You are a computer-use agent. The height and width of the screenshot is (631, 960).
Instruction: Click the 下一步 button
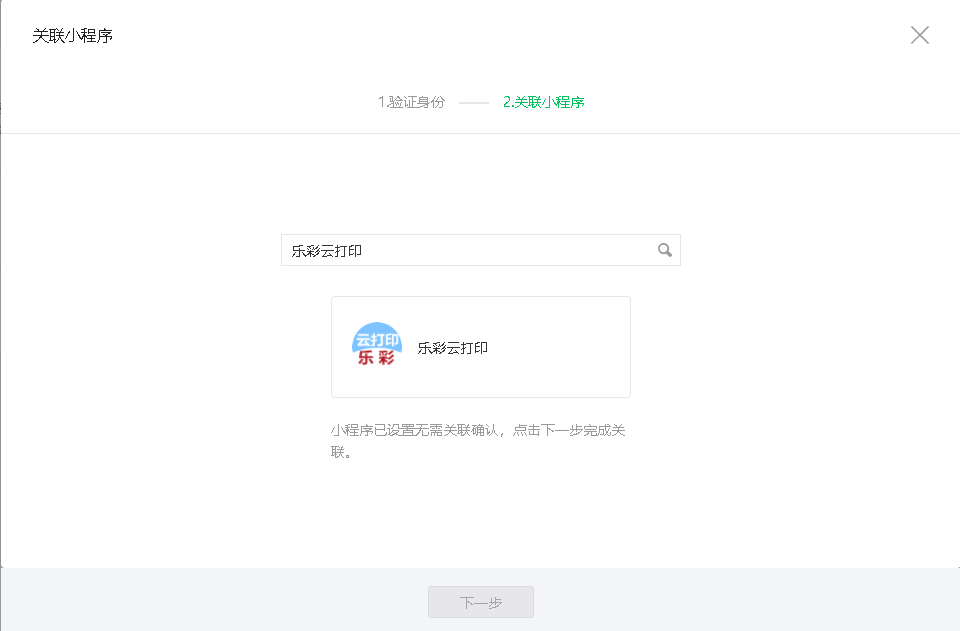click(481, 602)
